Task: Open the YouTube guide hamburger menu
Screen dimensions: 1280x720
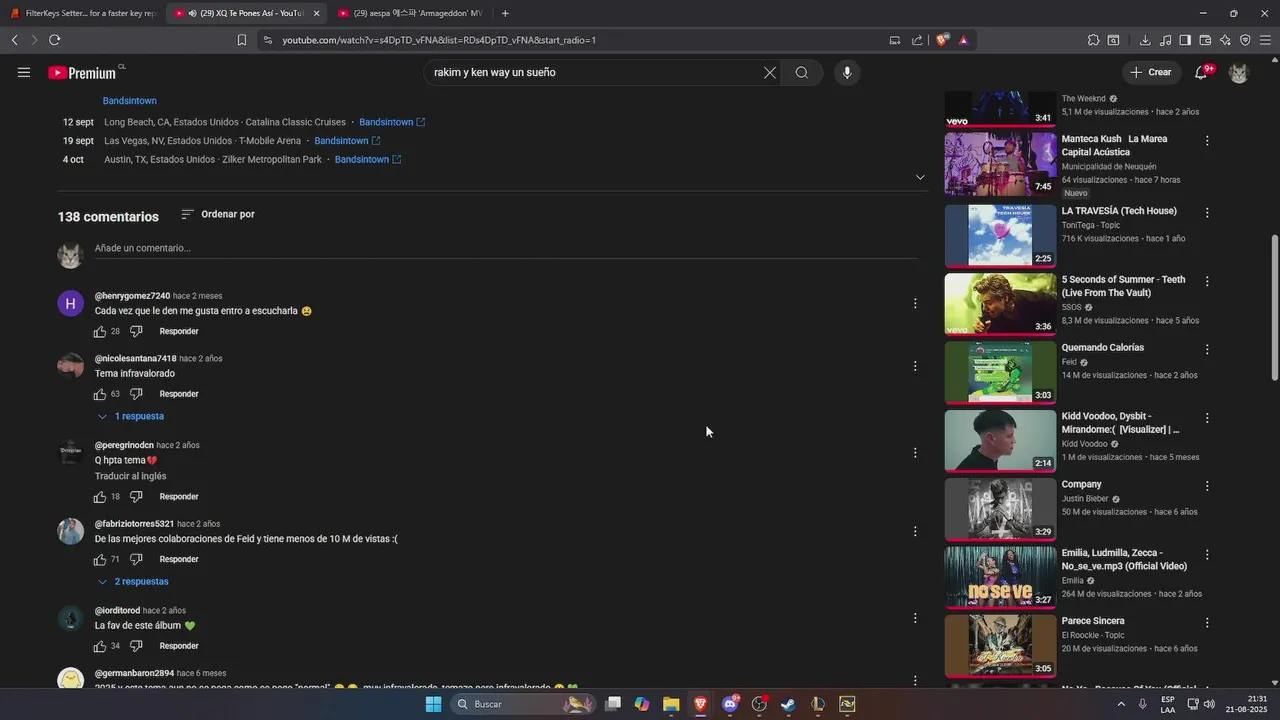Action: tap(24, 72)
